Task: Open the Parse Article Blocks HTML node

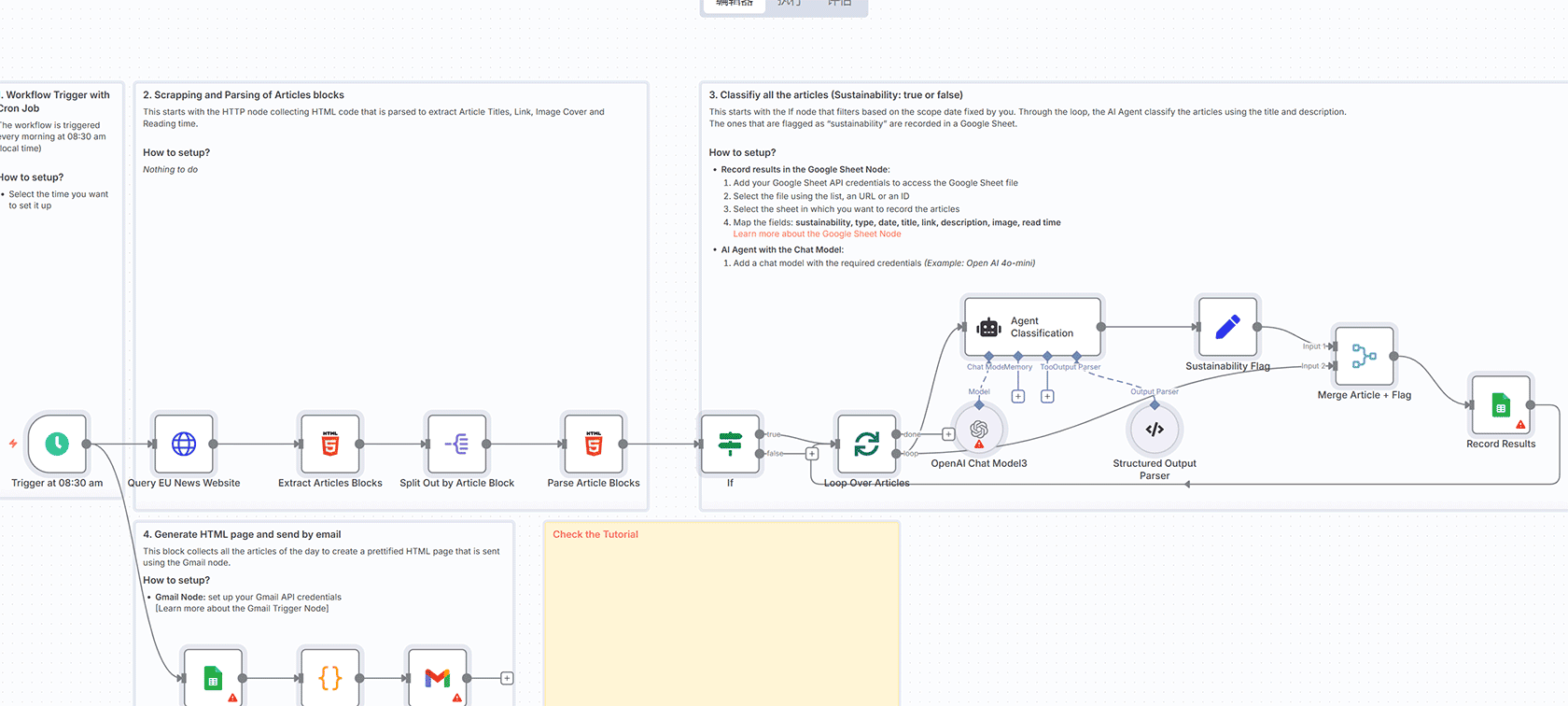Action: [593, 444]
